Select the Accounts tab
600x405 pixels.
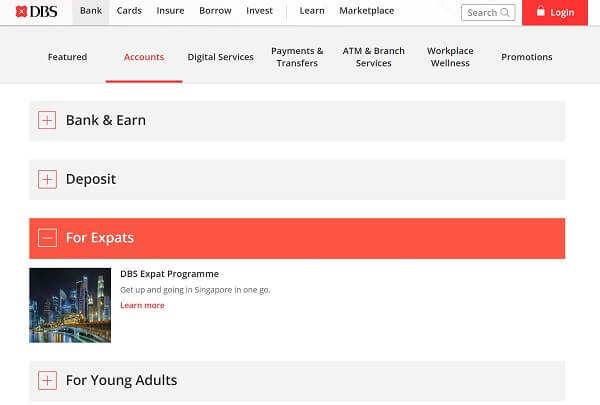click(x=144, y=57)
